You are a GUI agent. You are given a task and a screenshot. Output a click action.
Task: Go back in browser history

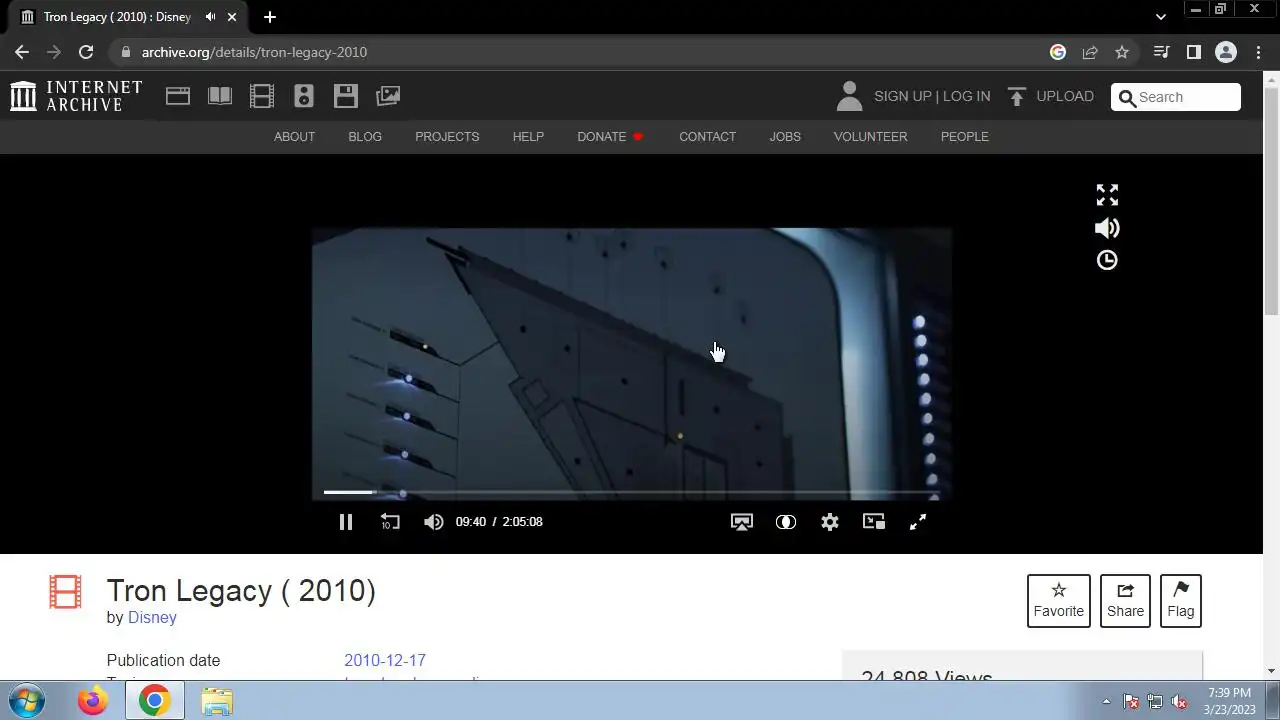[x=22, y=52]
